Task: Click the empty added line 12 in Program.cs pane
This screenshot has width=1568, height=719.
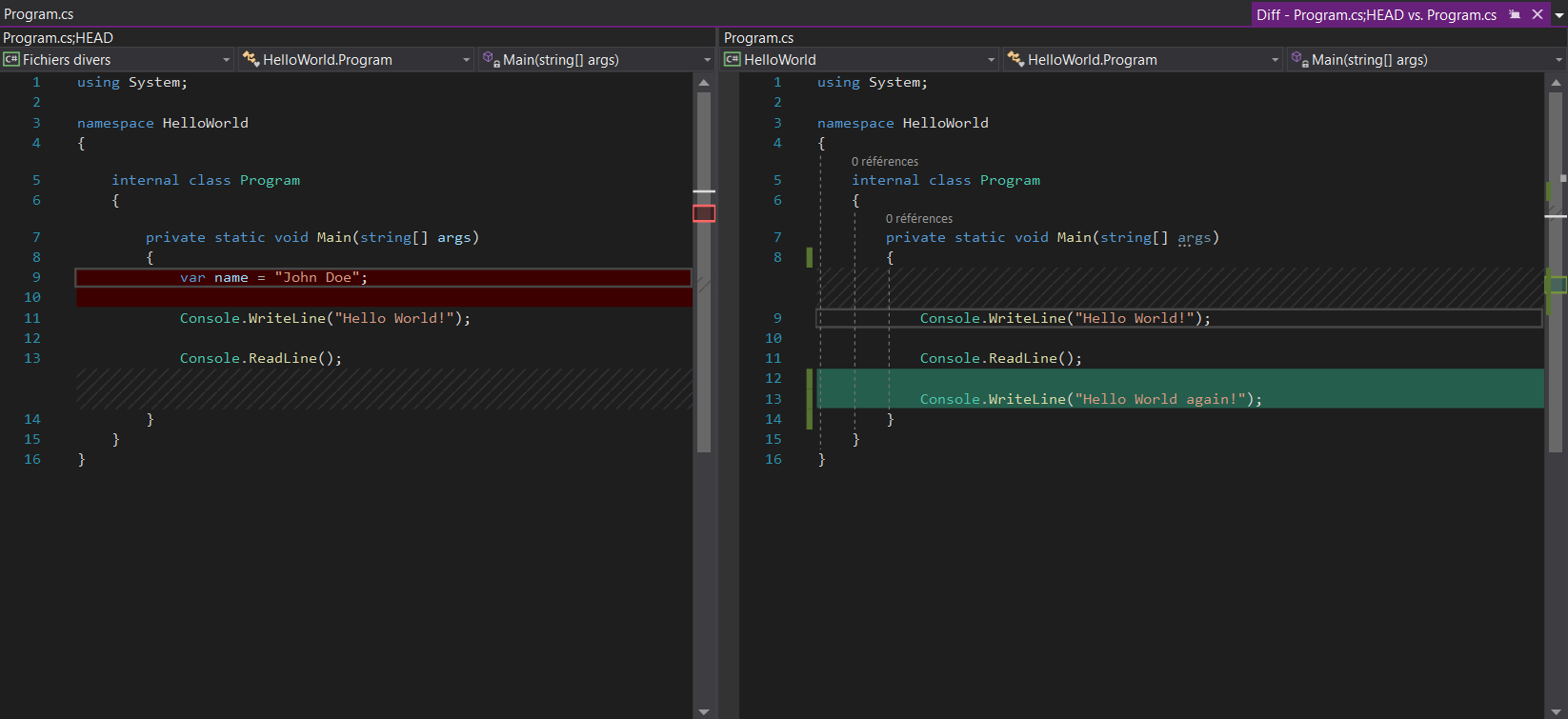Action: point(1180,378)
